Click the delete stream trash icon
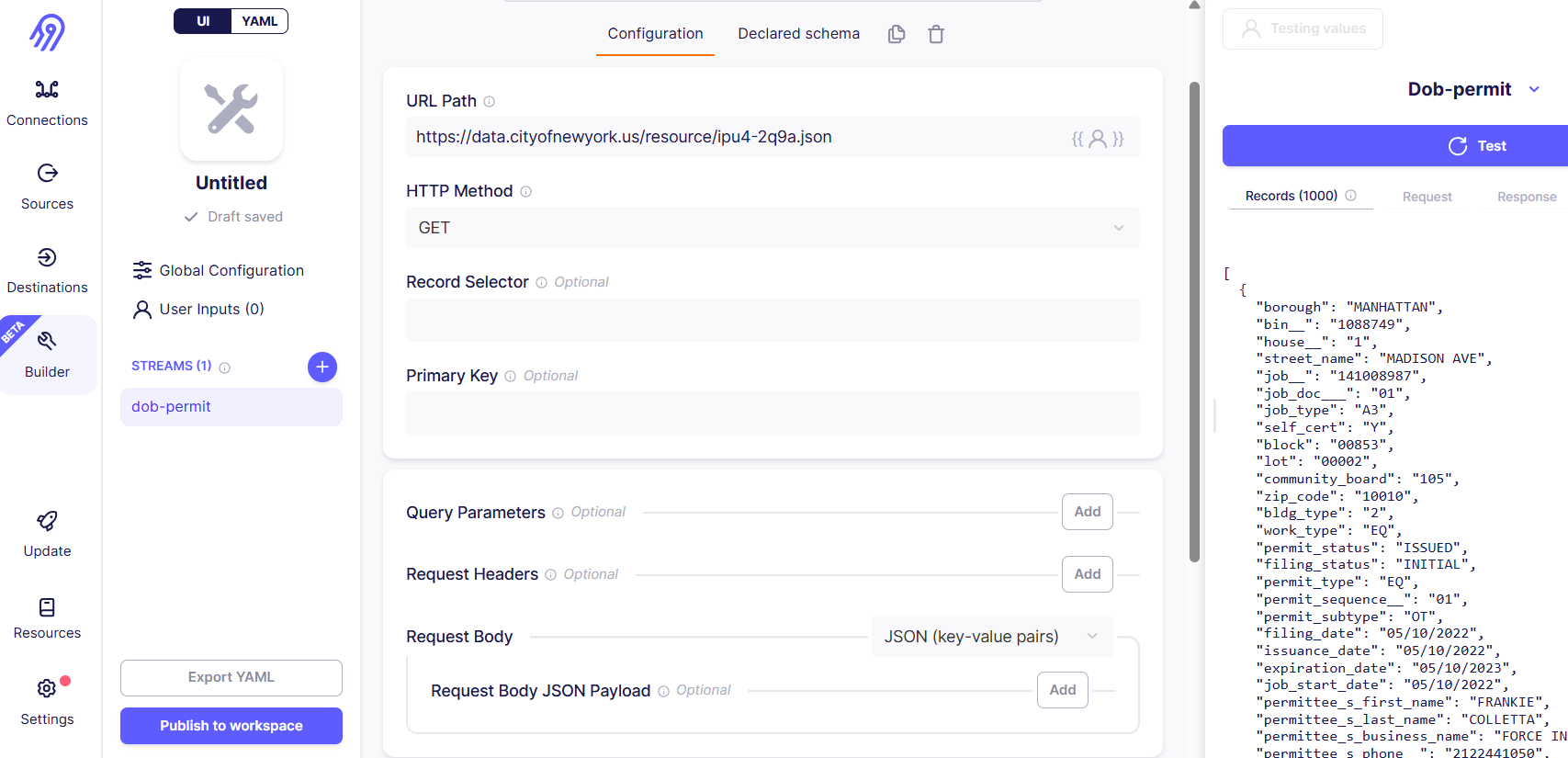The width and height of the screenshot is (1568, 758). coord(936,34)
